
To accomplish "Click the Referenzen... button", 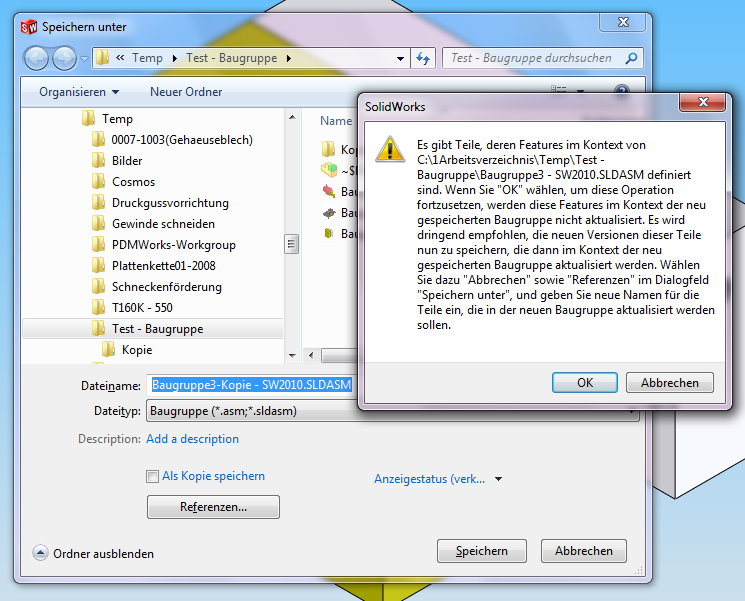I will point(213,507).
